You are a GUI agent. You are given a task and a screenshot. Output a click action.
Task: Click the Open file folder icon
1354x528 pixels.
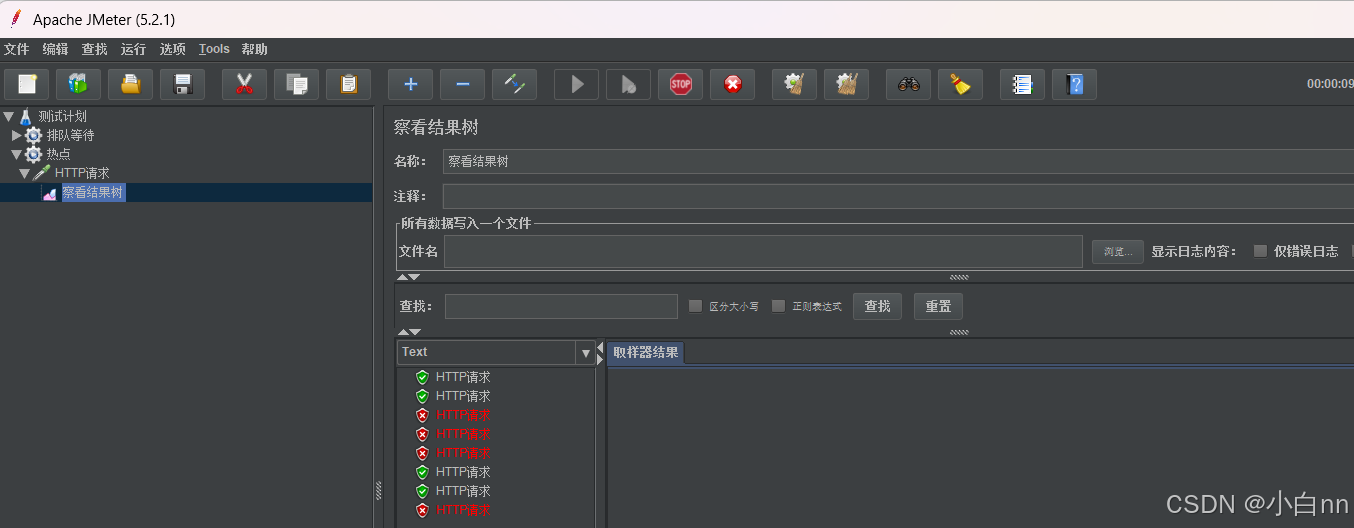pyautogui.click(x=131, y=84)
